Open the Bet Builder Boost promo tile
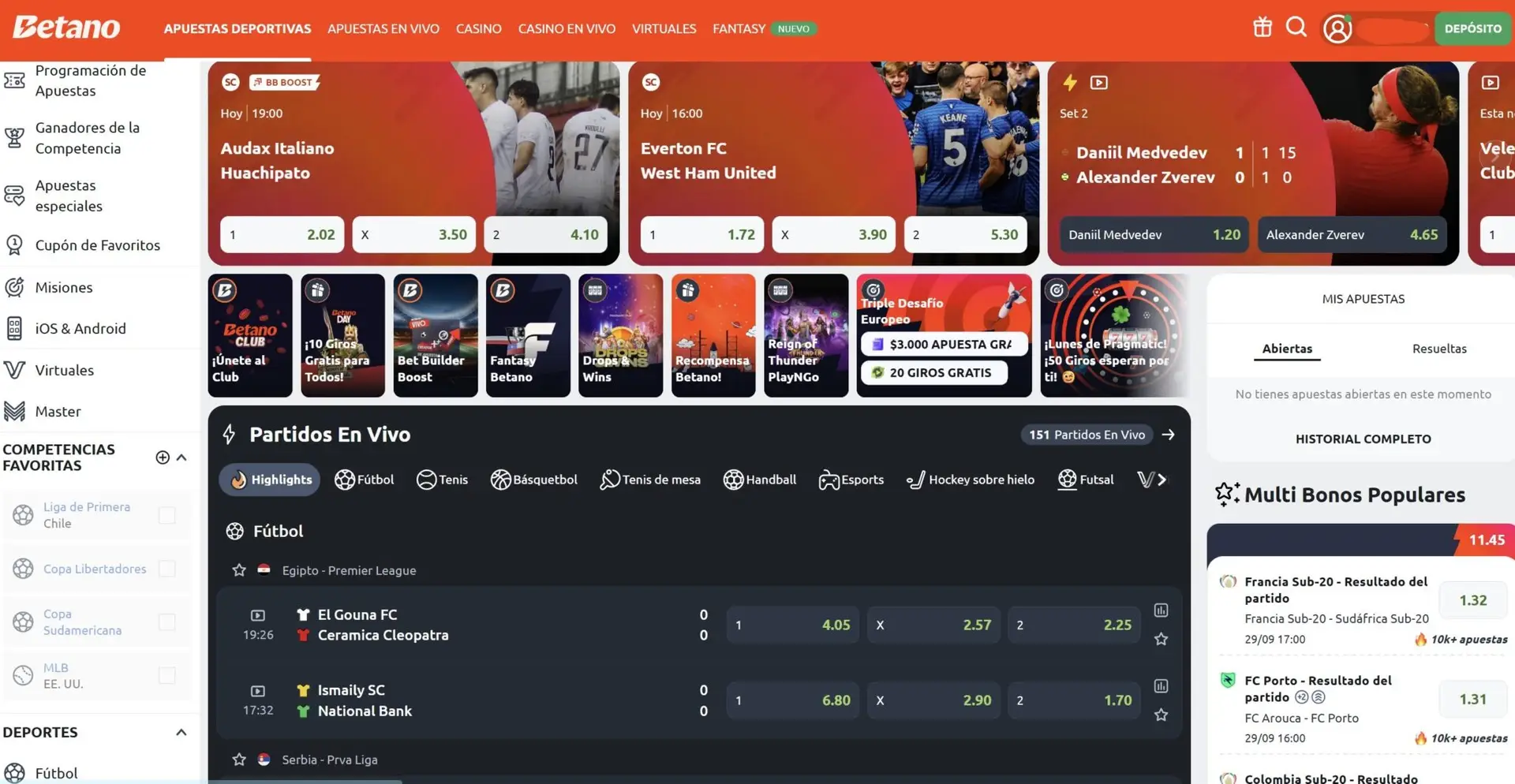The width and height of the screenshot is (1515, 784). point(436,335)
